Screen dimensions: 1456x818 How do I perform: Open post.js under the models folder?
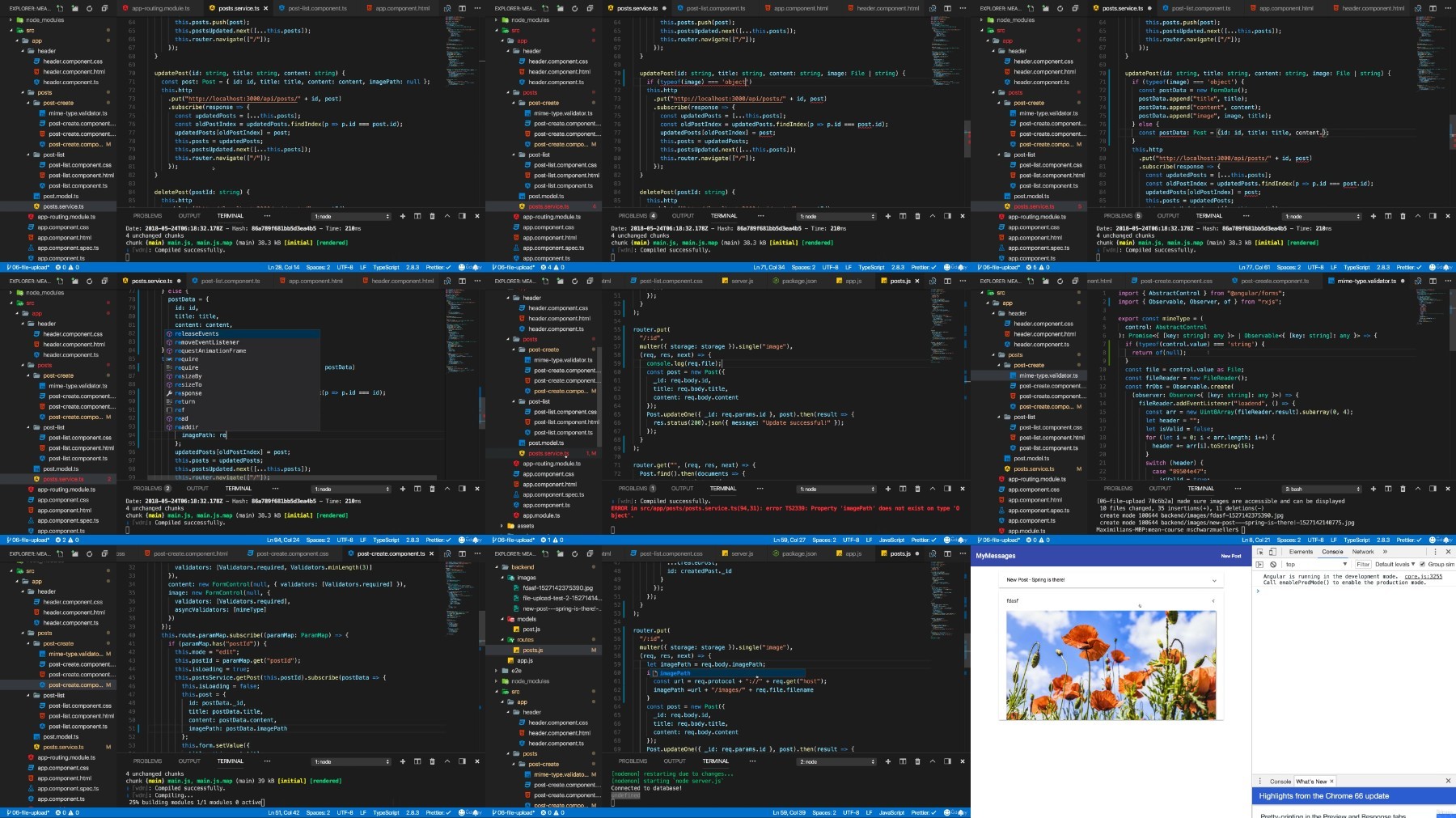coord(531,629)
